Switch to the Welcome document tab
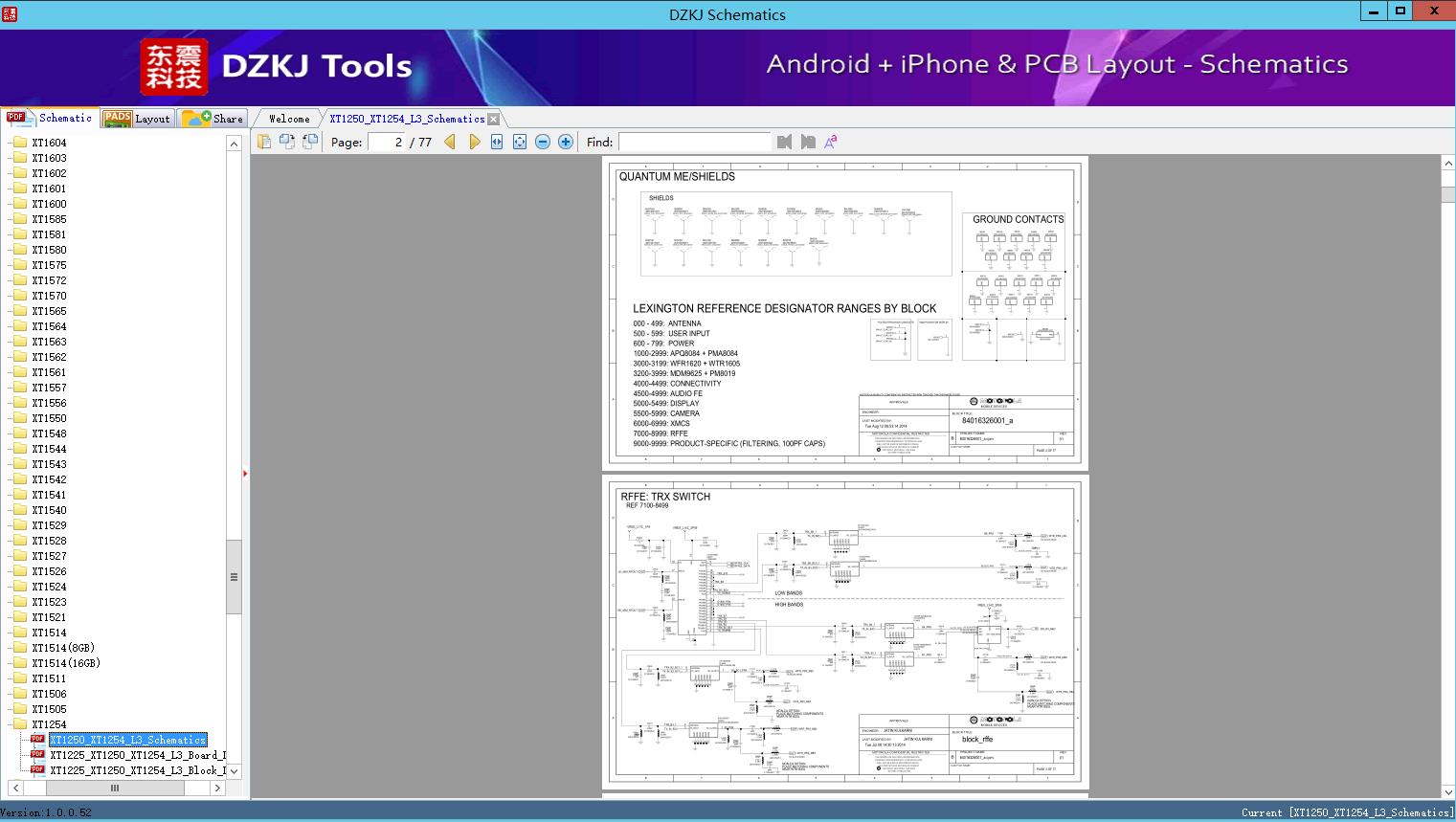Image resolution: width=1456 pixels, height=822 pixels. (x=289, y=119)
